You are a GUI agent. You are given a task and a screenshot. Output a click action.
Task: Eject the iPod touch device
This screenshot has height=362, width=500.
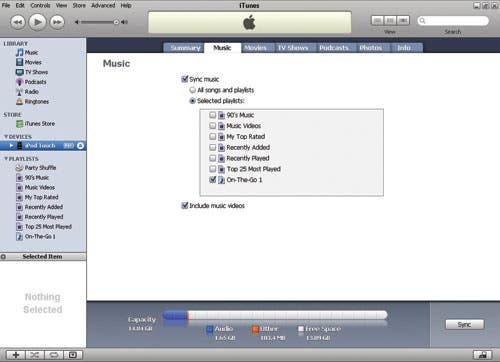pos(80,146)
